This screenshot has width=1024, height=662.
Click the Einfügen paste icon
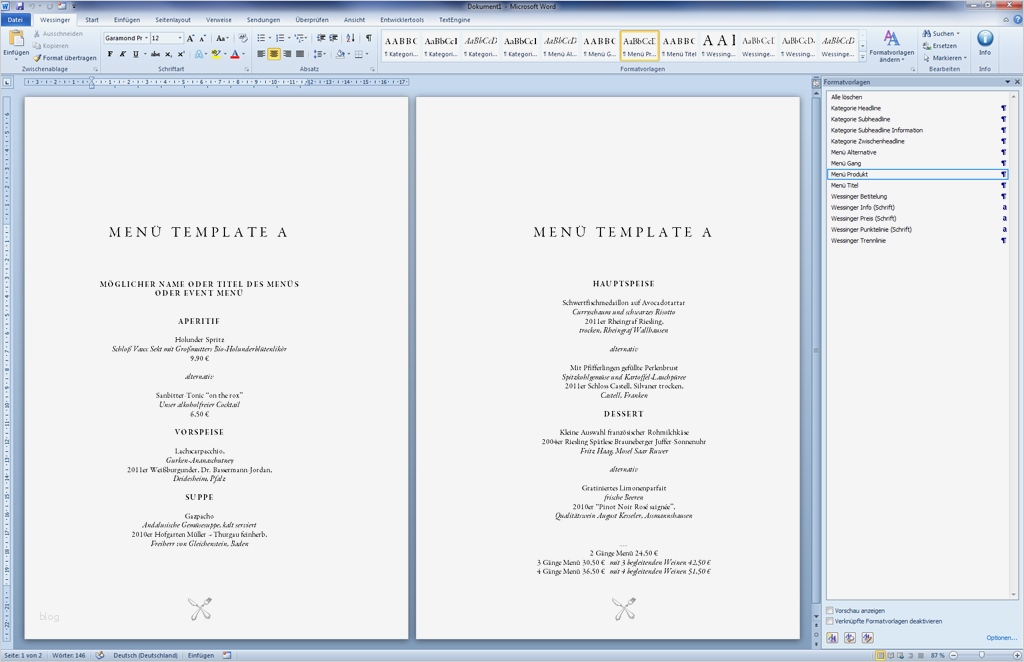pos(16,40)
